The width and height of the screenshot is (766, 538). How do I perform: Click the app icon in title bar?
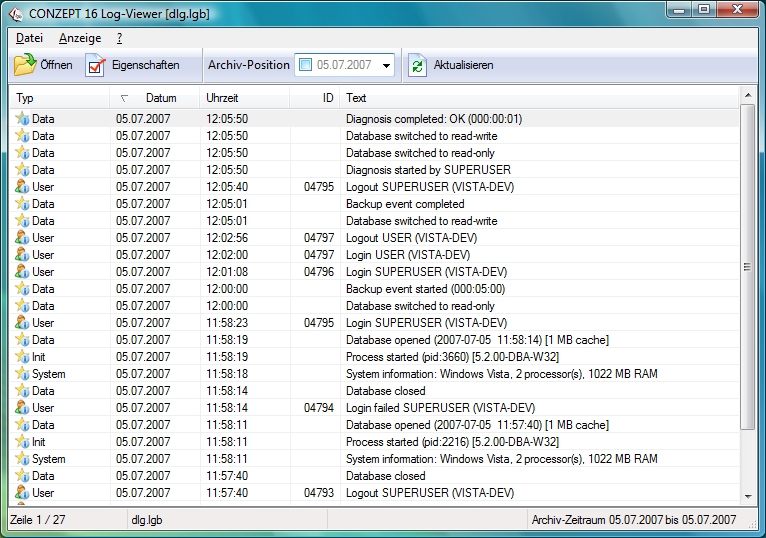point(16,14)
